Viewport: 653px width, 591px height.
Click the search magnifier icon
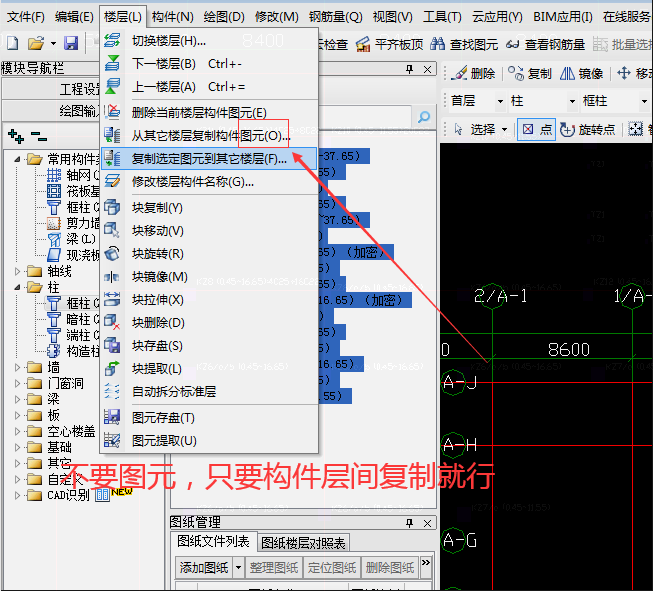424,117
